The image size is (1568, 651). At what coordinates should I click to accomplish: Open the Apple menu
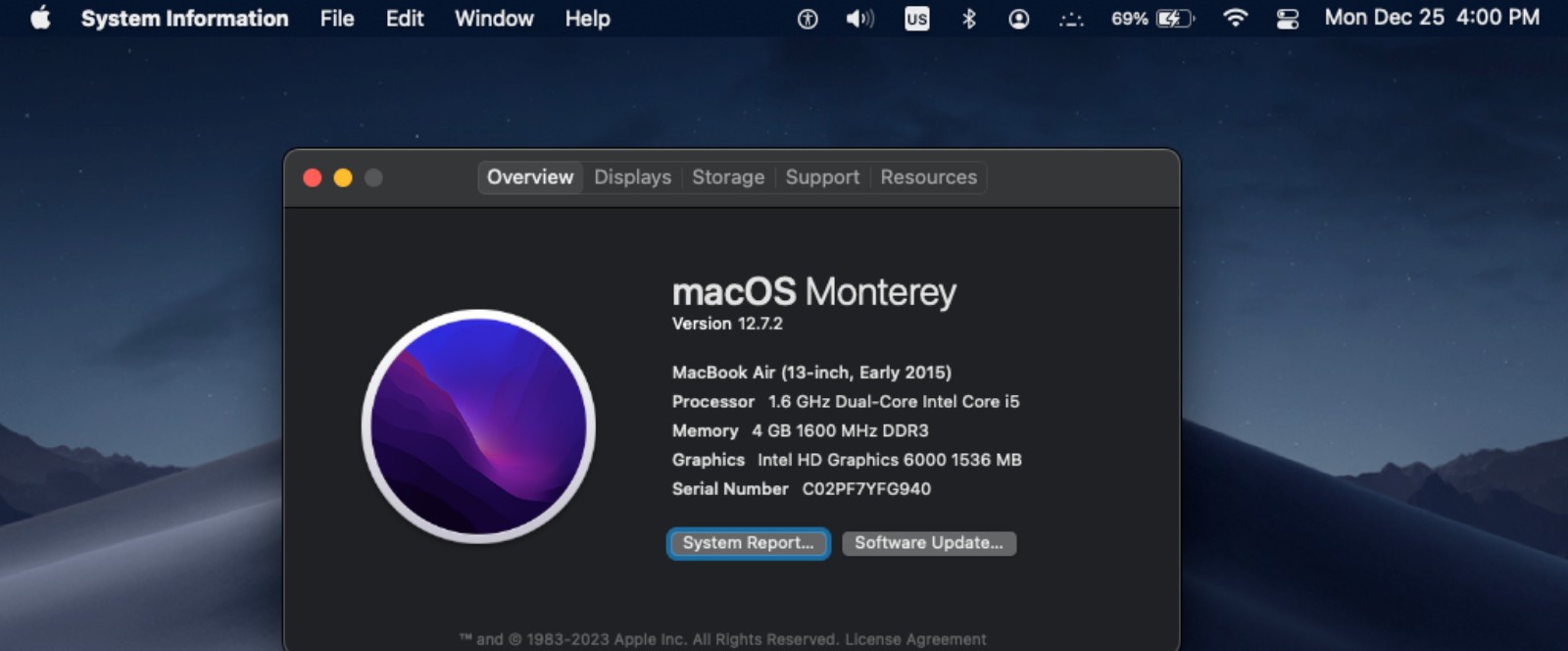(40, 18)
